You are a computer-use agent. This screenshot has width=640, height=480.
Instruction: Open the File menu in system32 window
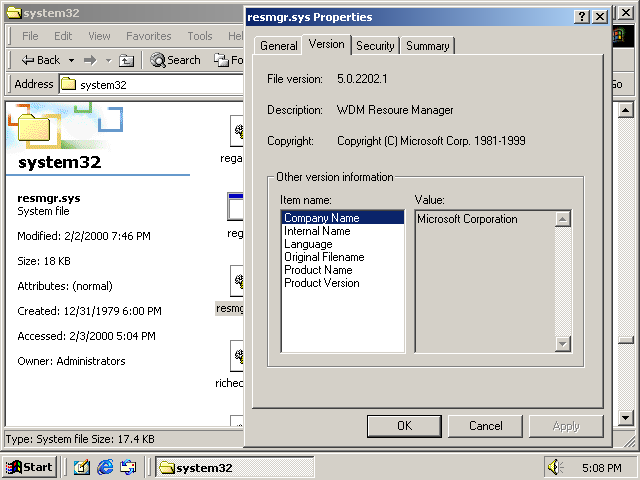pyautogui.click(x=30, y=36)
